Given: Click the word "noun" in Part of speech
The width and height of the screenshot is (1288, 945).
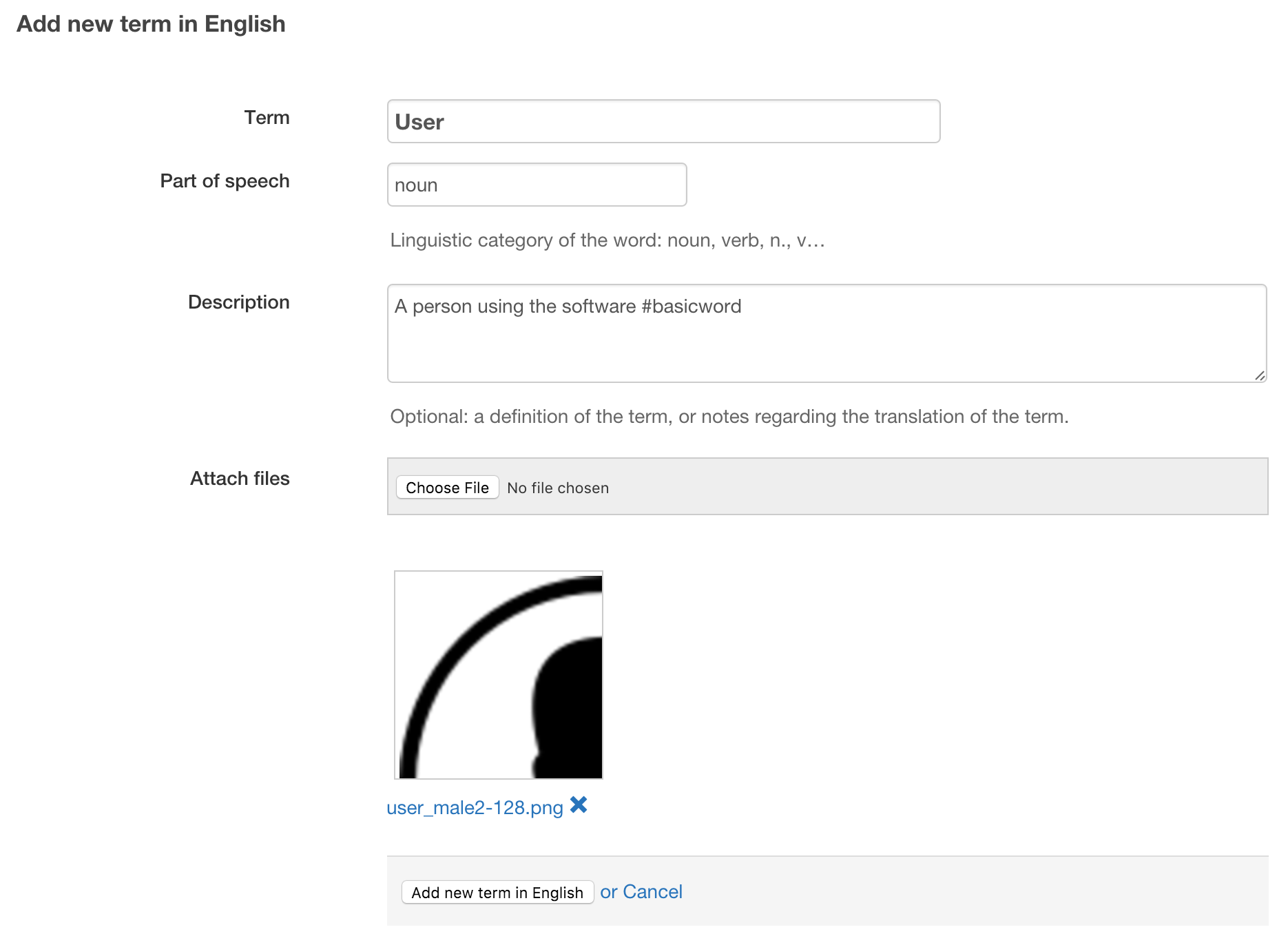Looking at the screenshot, I should pyautogui.click(x=416, y=185).
